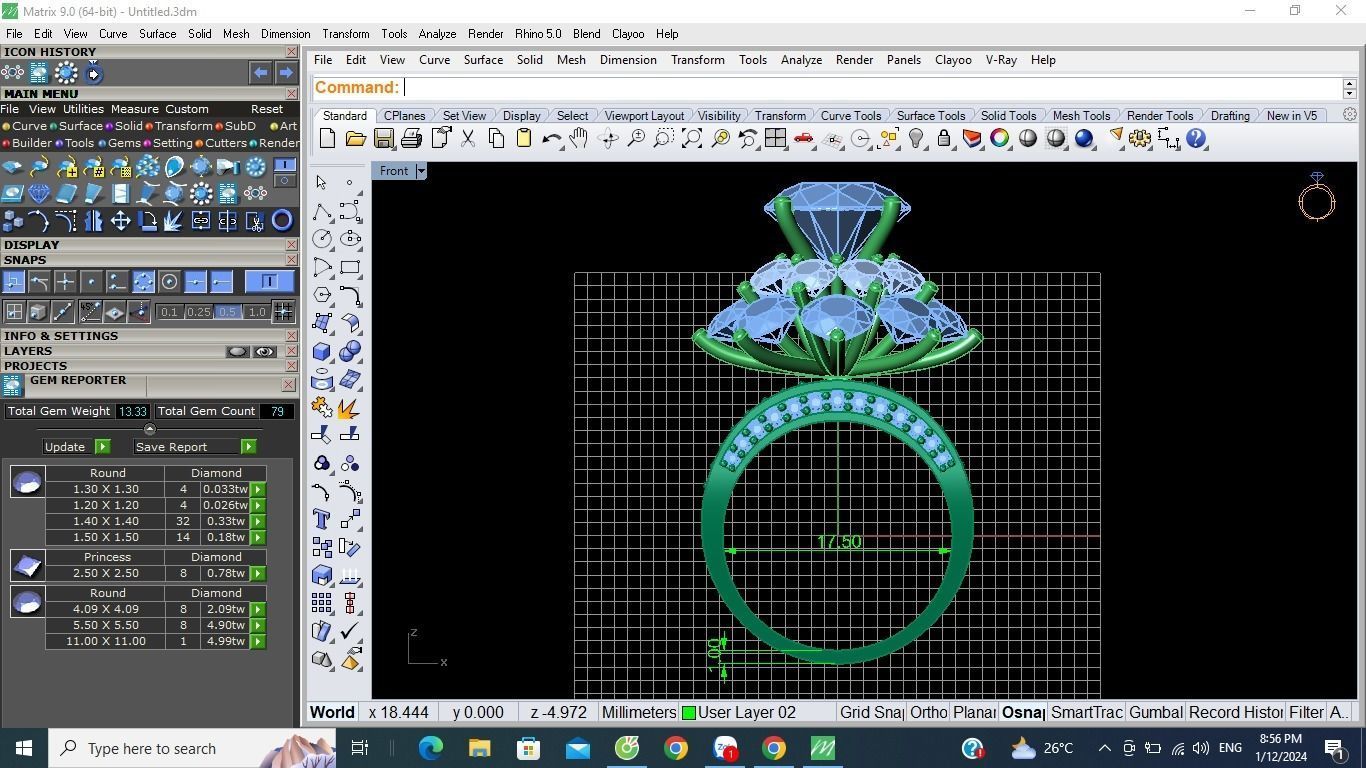Screen dimensions: 1366x768
Task: Click the ring tool icon in Matrix menu
Action: 282,221
